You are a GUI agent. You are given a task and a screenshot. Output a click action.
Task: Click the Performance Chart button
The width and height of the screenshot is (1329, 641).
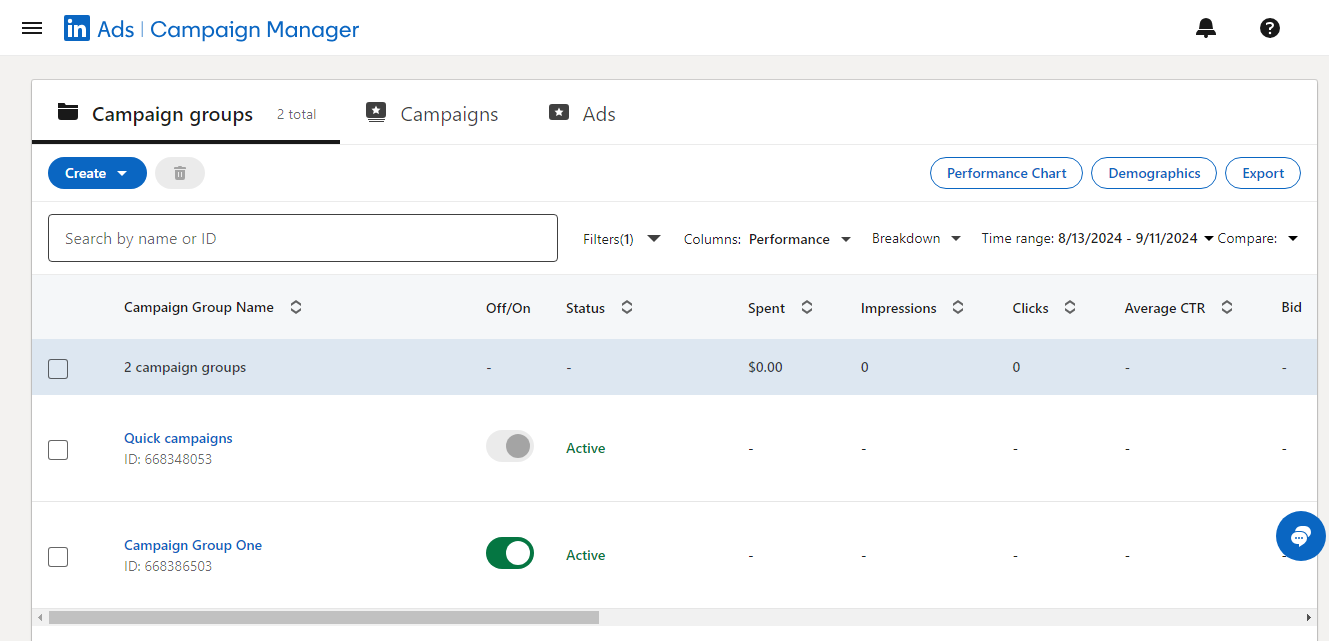pyautogui.click(x=1006, y=173)
